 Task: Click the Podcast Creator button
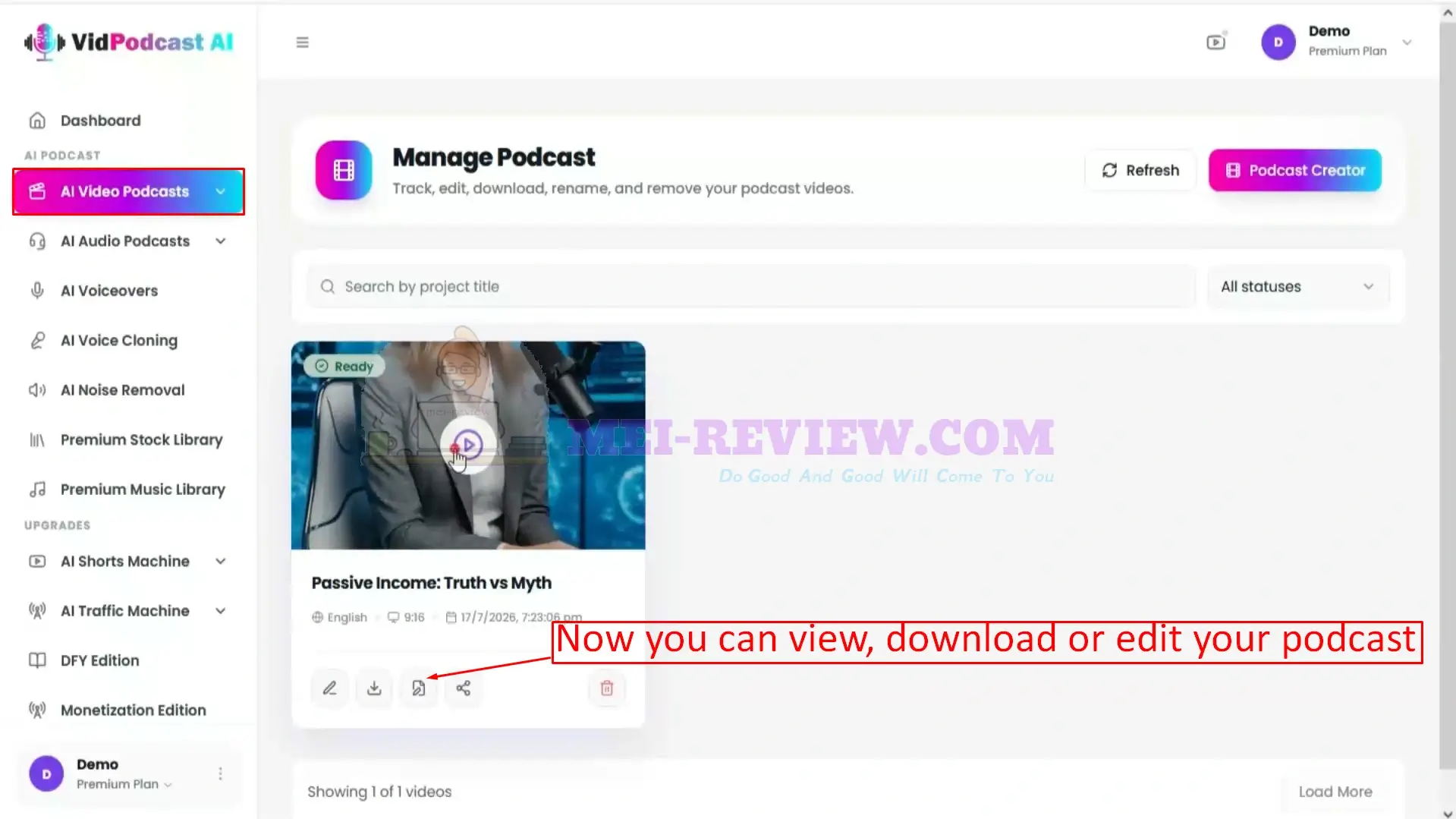1294,170
